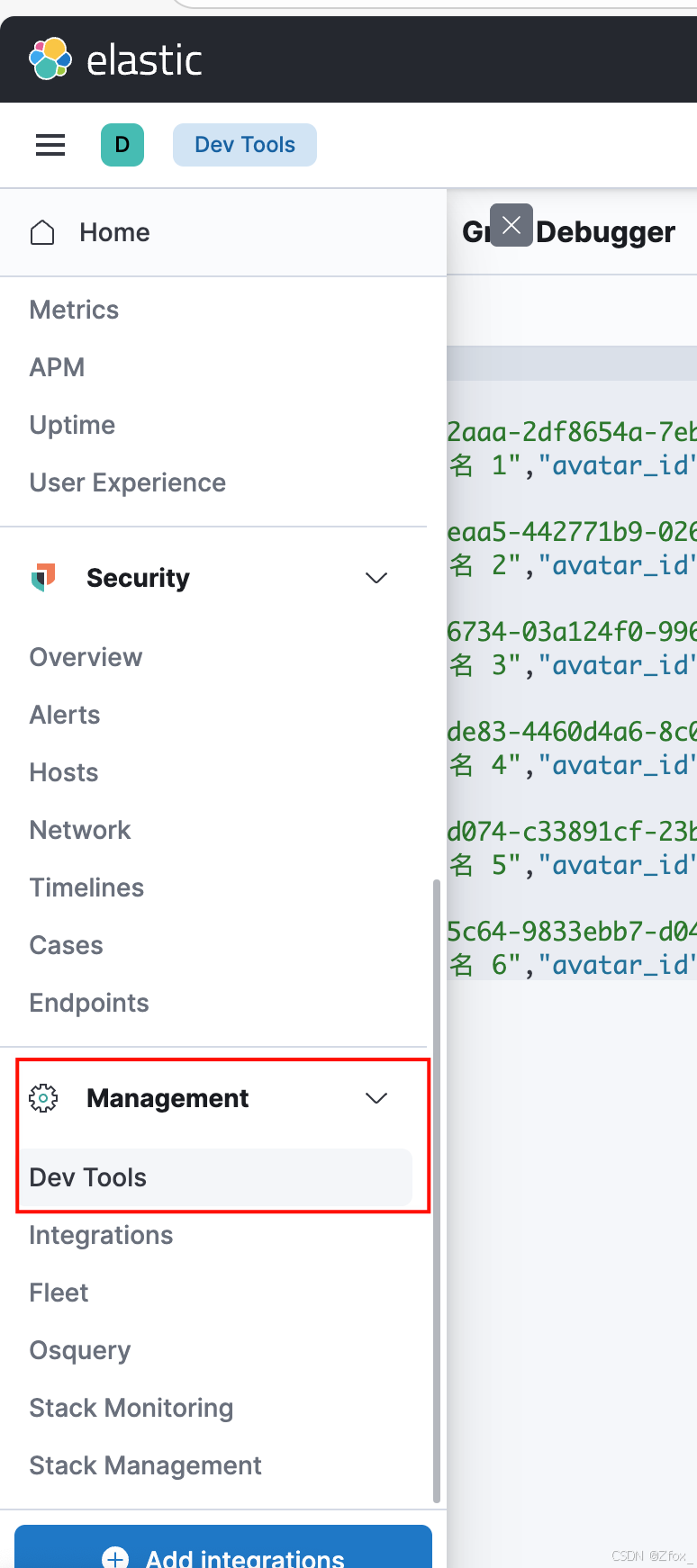This screenshot has height=1568, width=697.
Task: Open Network under Security
Action: [80, 830]
